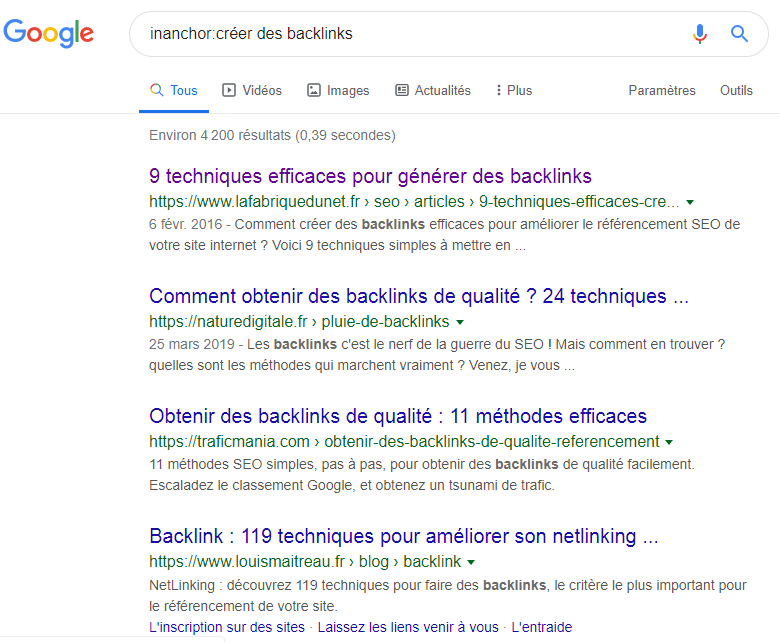Click the Actualités newspaper icon
Screen dimensions: 780x642
pyautogui.click(x=402, y=90)
